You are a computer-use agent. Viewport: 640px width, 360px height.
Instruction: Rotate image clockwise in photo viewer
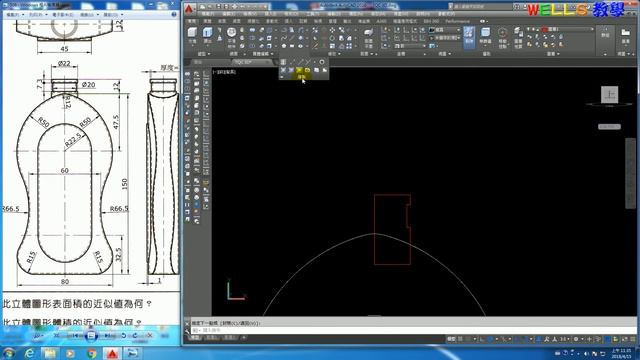tap(135, 336)
